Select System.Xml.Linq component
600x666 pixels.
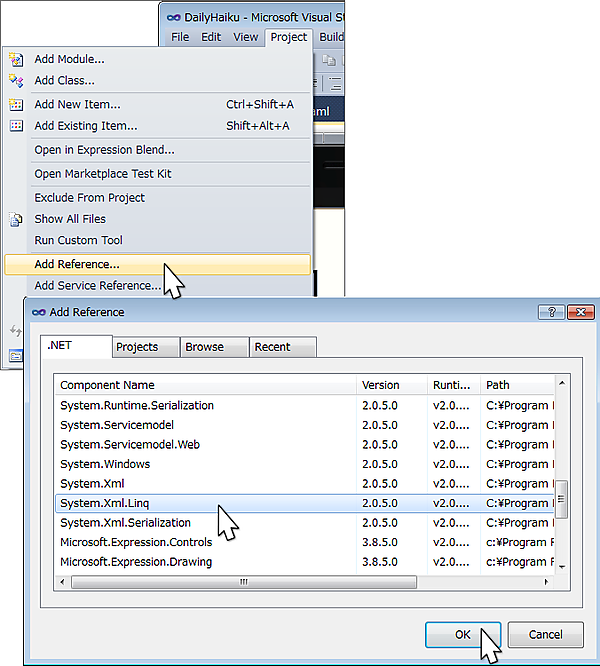pos(305,503)
